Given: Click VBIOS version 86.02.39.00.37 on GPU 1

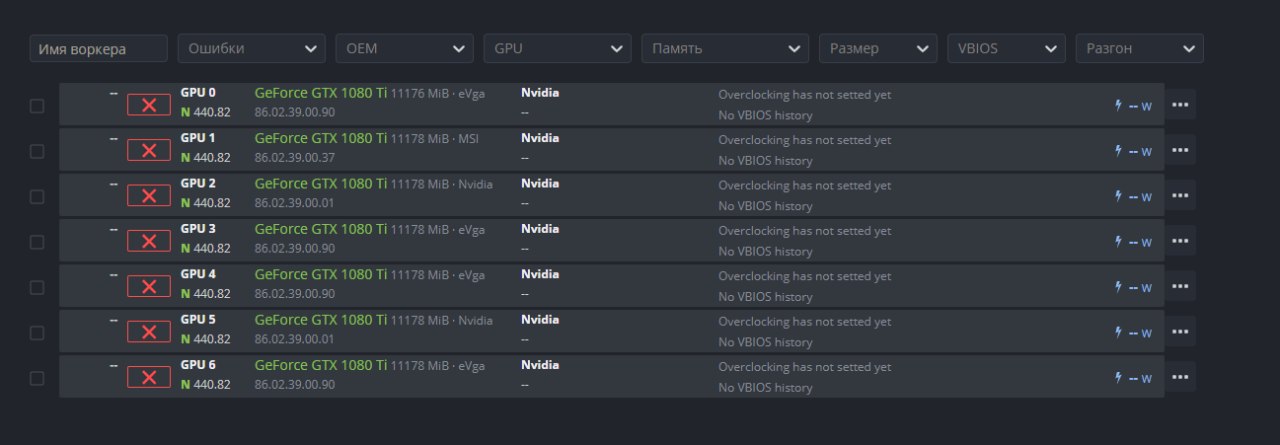Looking at the screenshot, I should [x=295, y=158].
